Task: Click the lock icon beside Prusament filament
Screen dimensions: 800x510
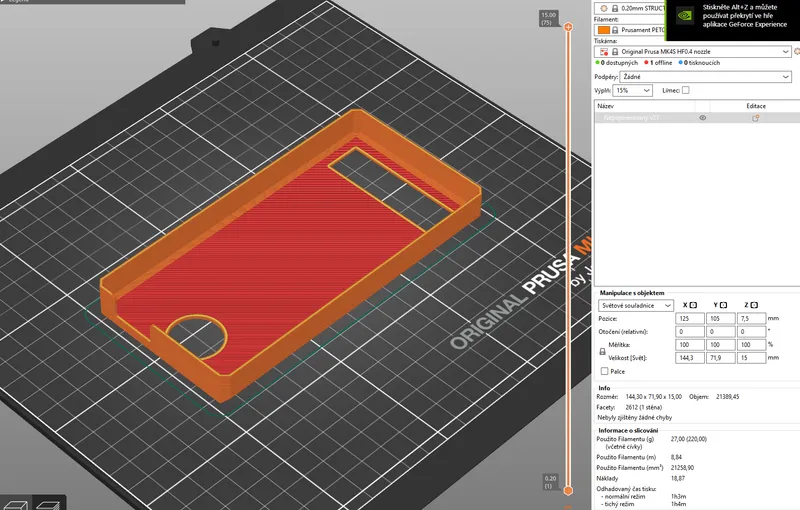Action: pos(615,30)
